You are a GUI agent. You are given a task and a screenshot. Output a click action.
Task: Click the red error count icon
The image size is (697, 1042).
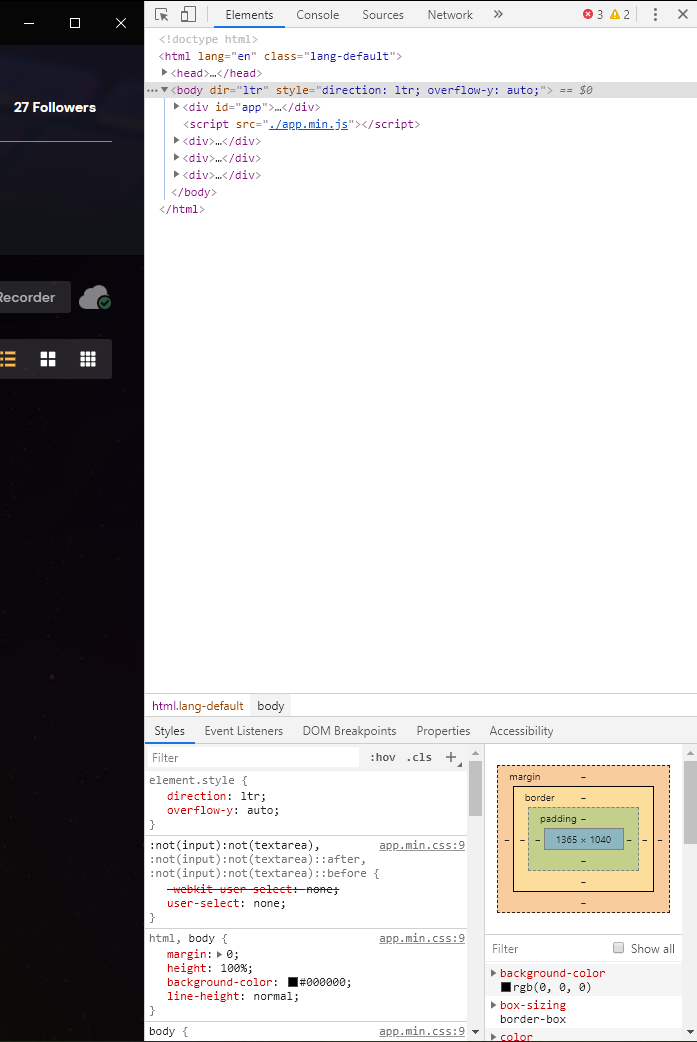point(588,14)
